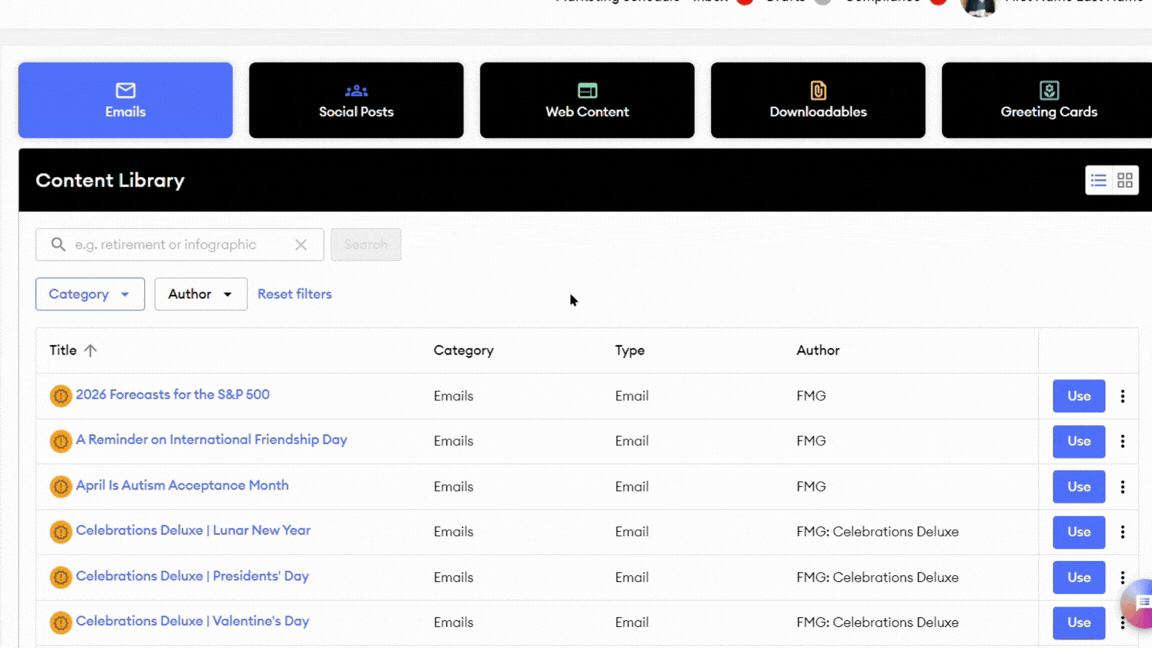Focus the content library search field
The width and height of the screenshot is (1152, 648).
click(180, 245)
